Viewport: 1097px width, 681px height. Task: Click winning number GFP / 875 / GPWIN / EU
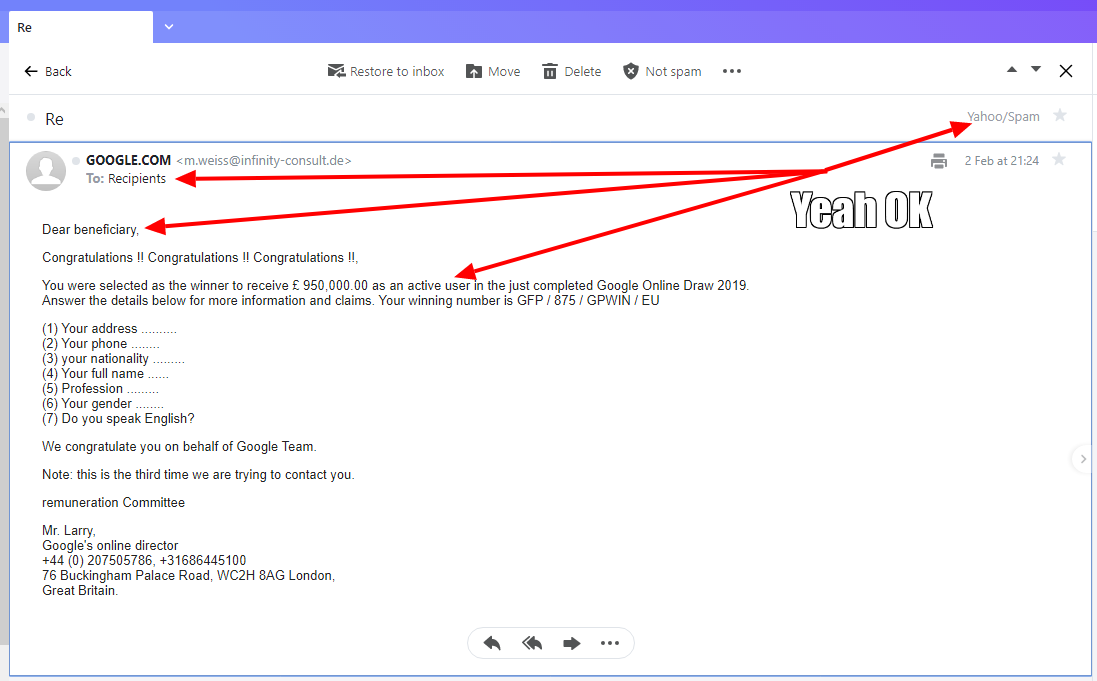click(x=588, y=300)
